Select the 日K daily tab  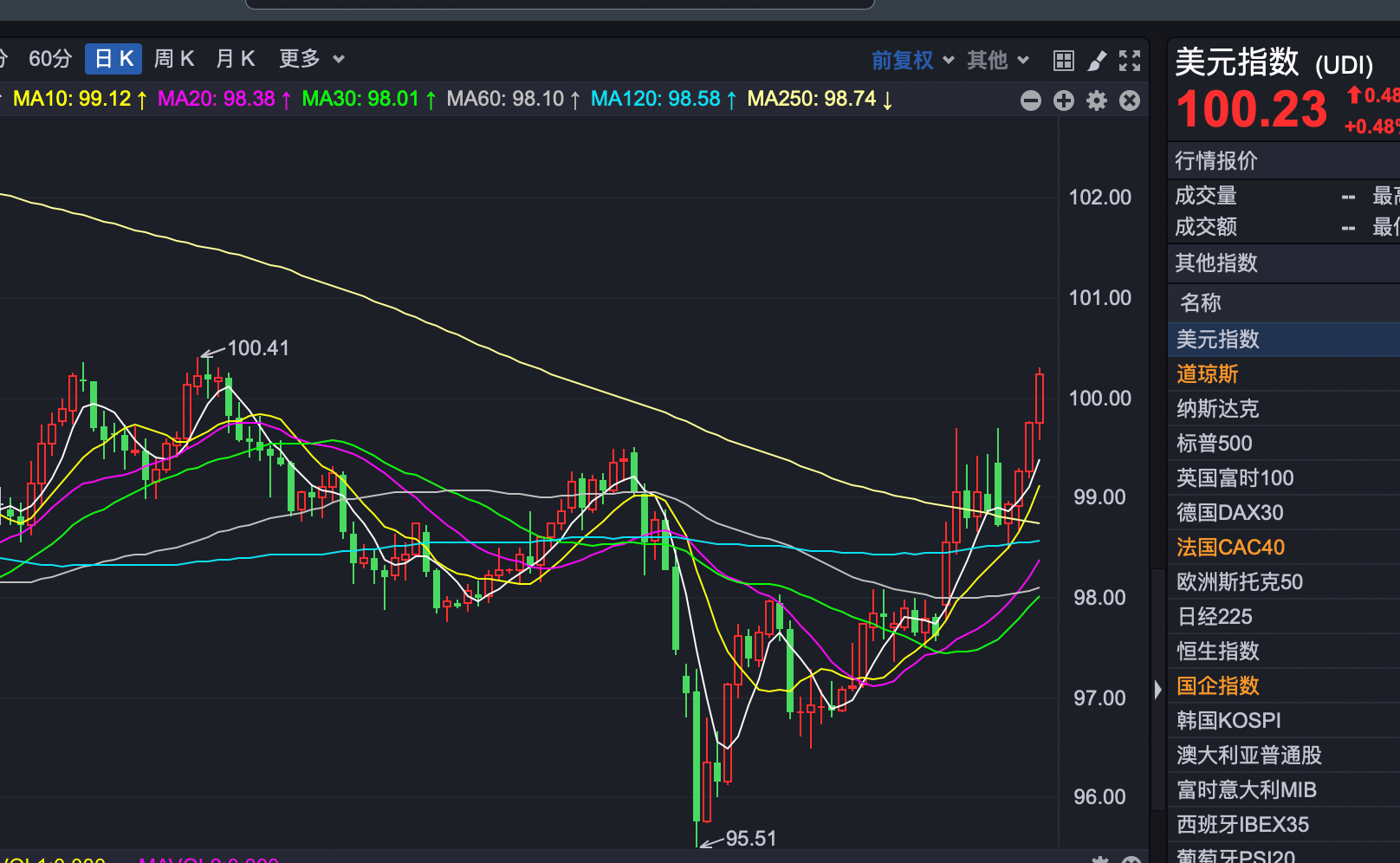pos(113,59)
